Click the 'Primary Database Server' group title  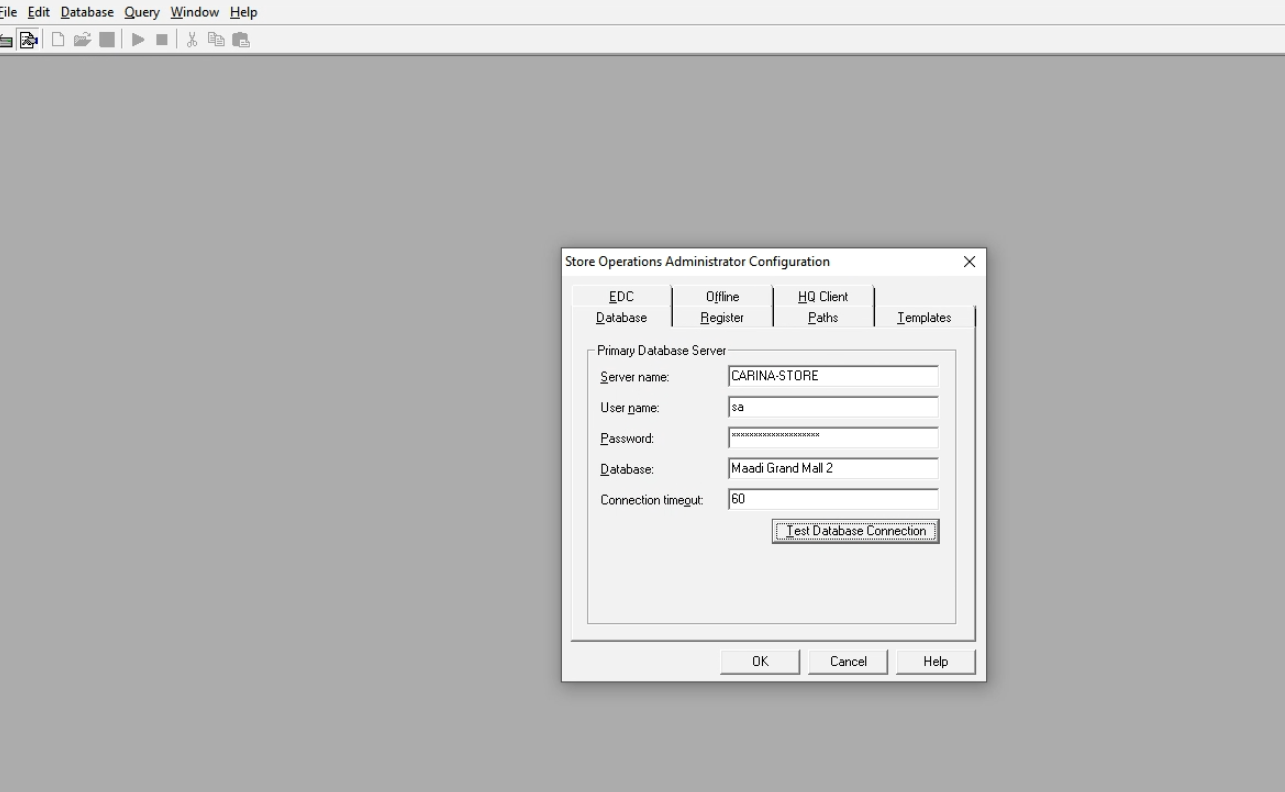coord(661,350)
